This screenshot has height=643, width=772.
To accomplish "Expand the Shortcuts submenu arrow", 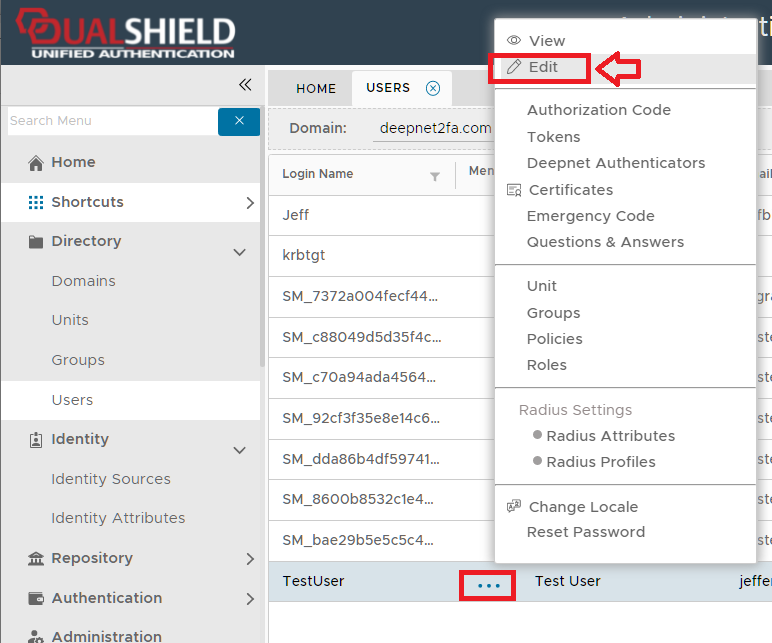I will (249, 203).
